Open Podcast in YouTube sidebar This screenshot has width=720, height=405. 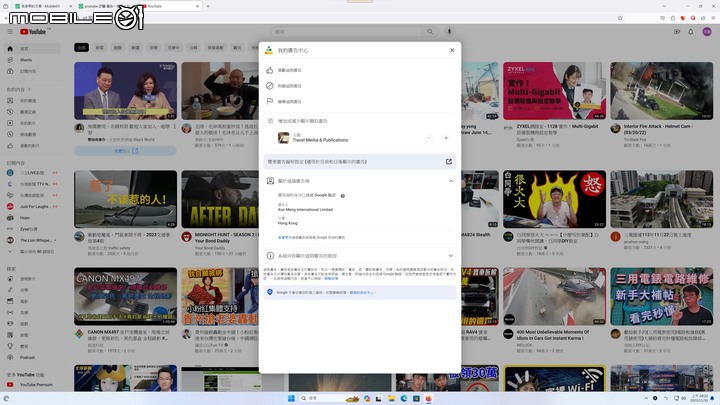coord(32,357)
